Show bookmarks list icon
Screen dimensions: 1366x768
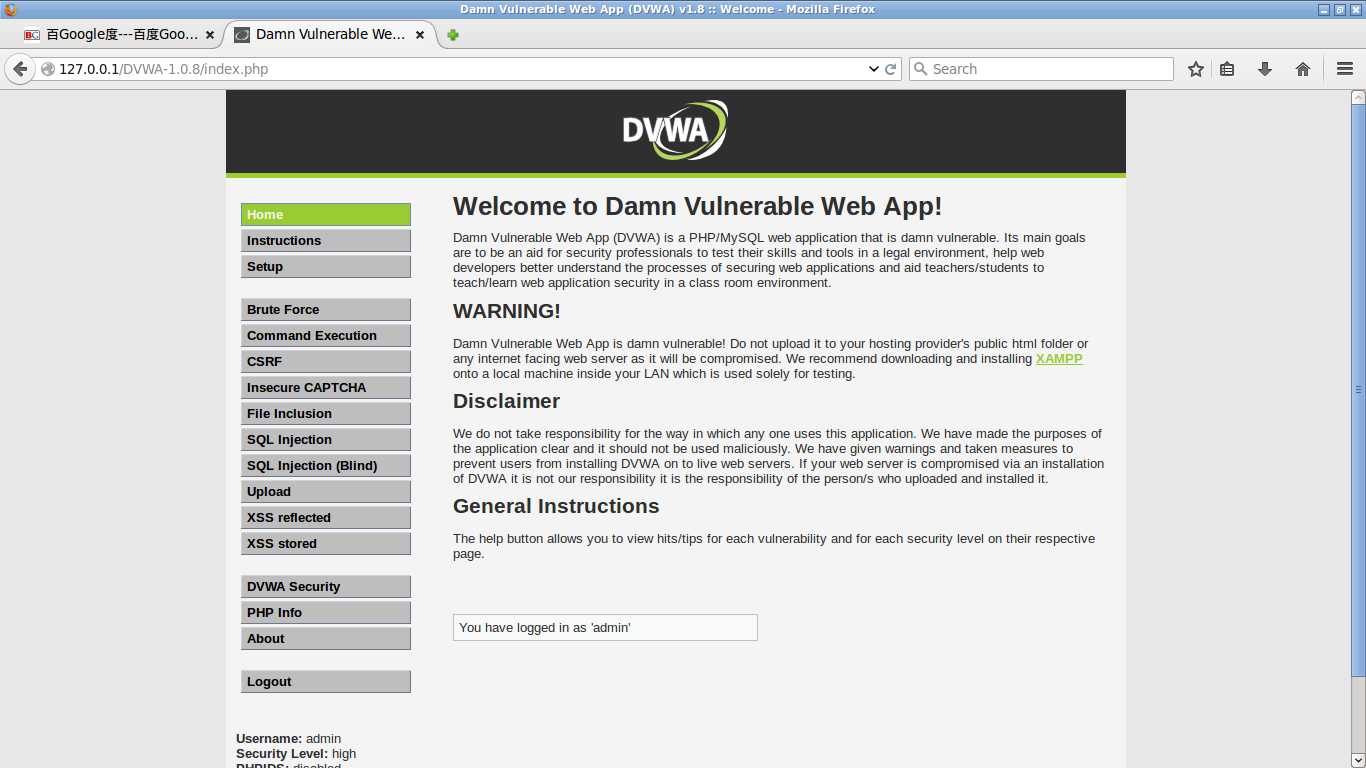(x=1227, y=69)
